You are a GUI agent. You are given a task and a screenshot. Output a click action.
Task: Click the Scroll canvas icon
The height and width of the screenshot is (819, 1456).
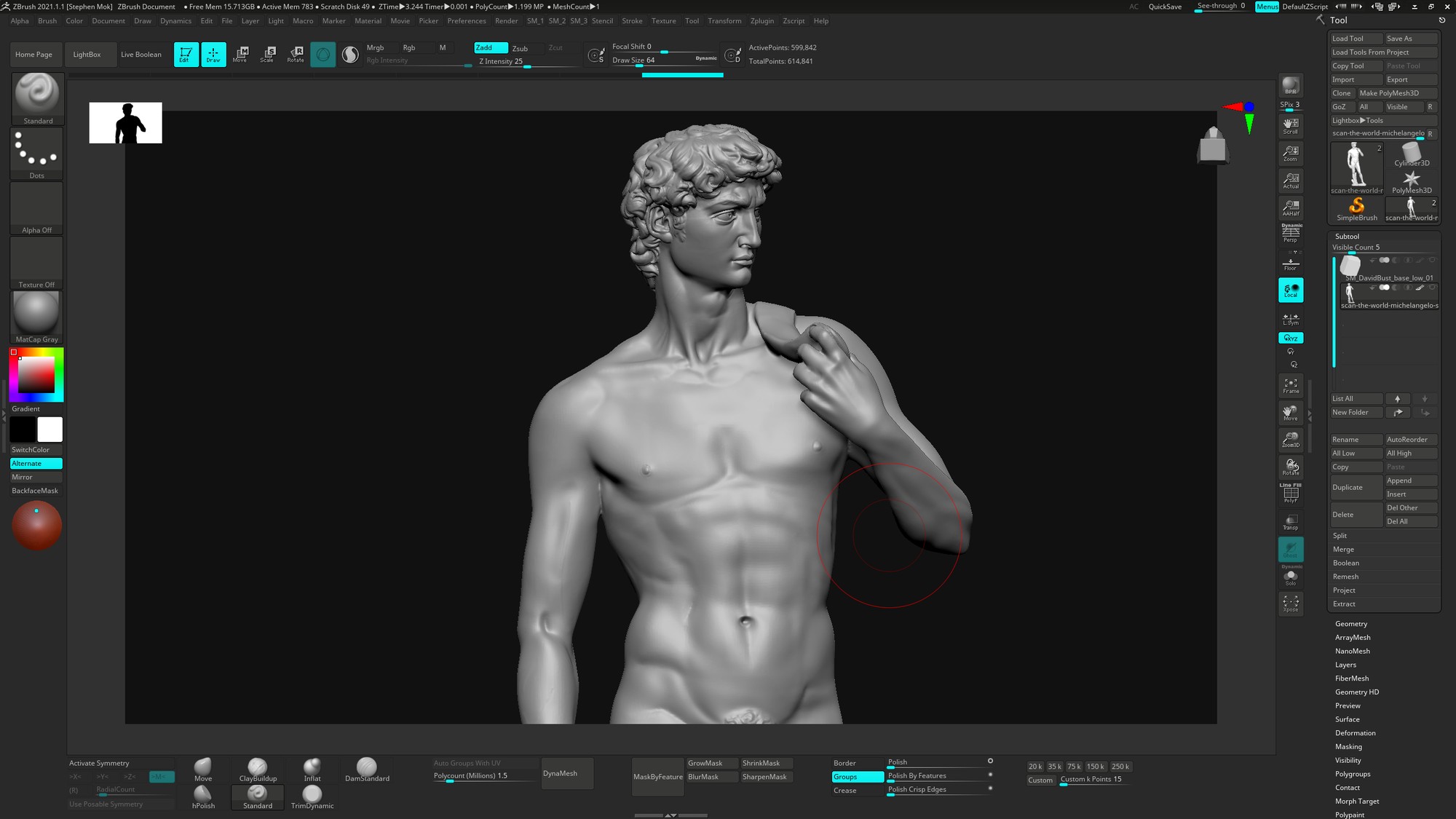click(x=1291, y=126)
